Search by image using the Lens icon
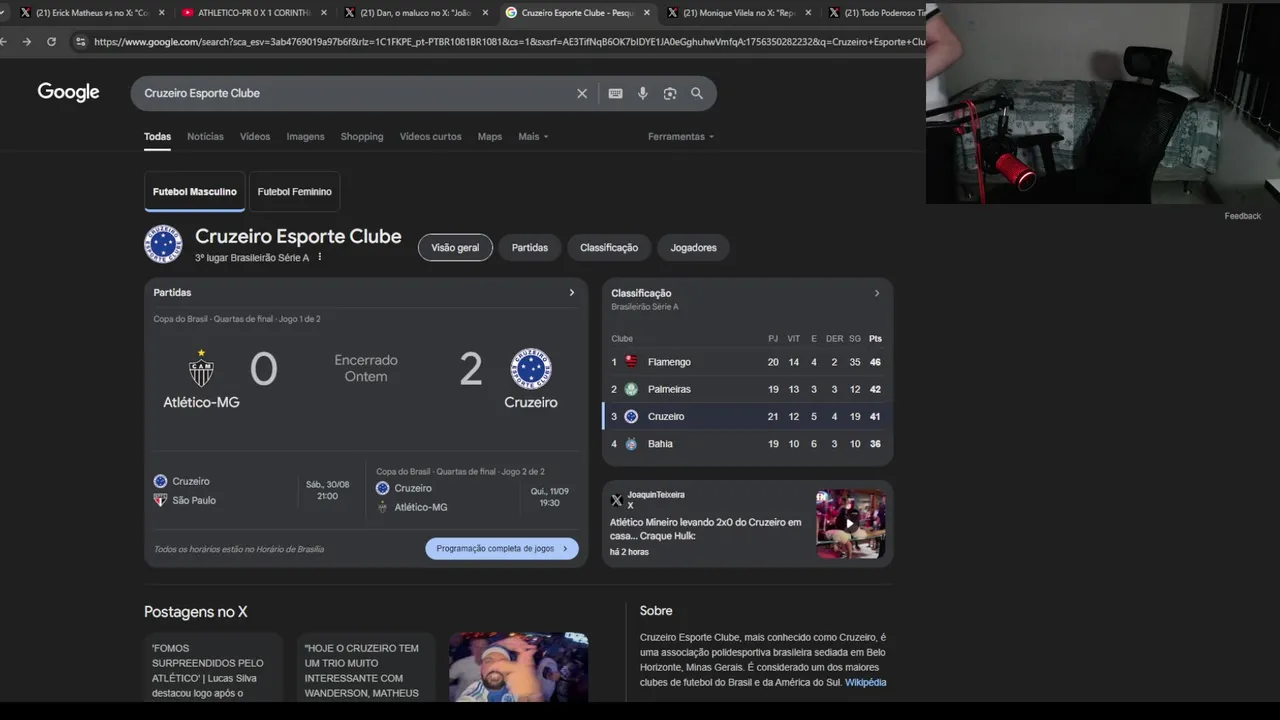The height and width of the screenshot is (720, 1280). tap(670, 93)
